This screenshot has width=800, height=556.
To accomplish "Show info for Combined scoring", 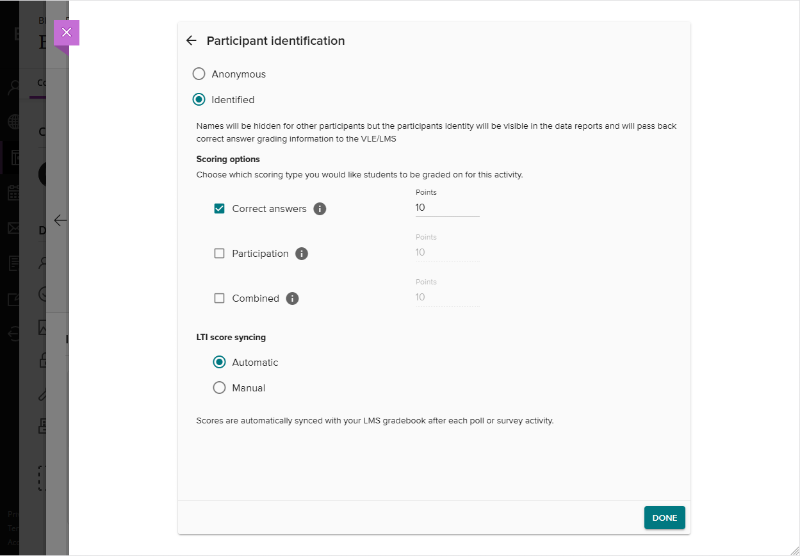I will coord(293,298).
